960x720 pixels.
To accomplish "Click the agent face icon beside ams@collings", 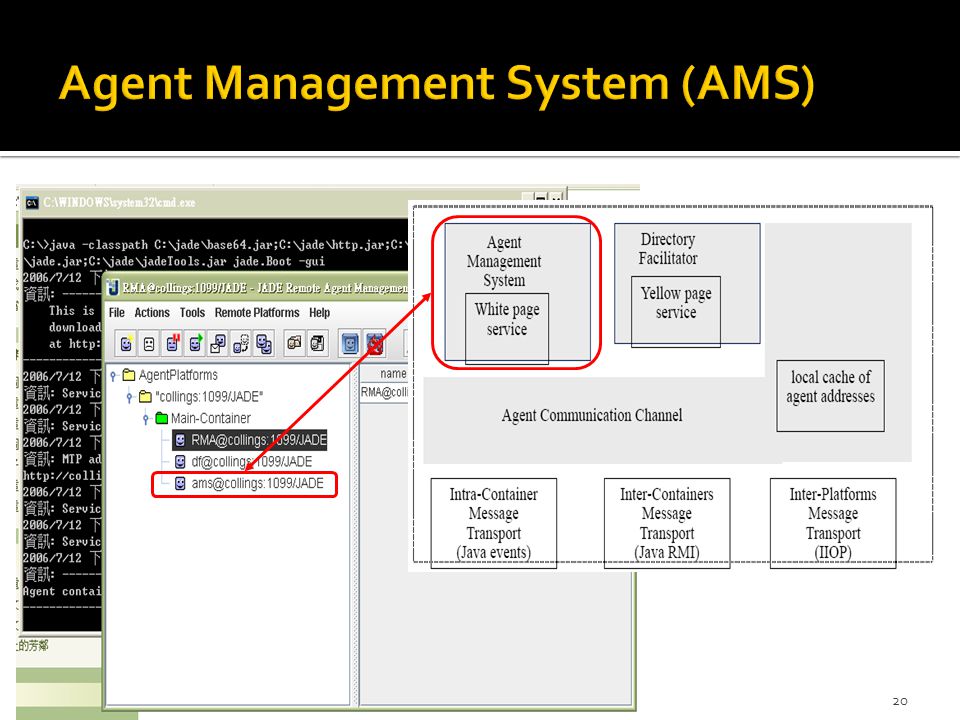I will (x=180, y=483).
